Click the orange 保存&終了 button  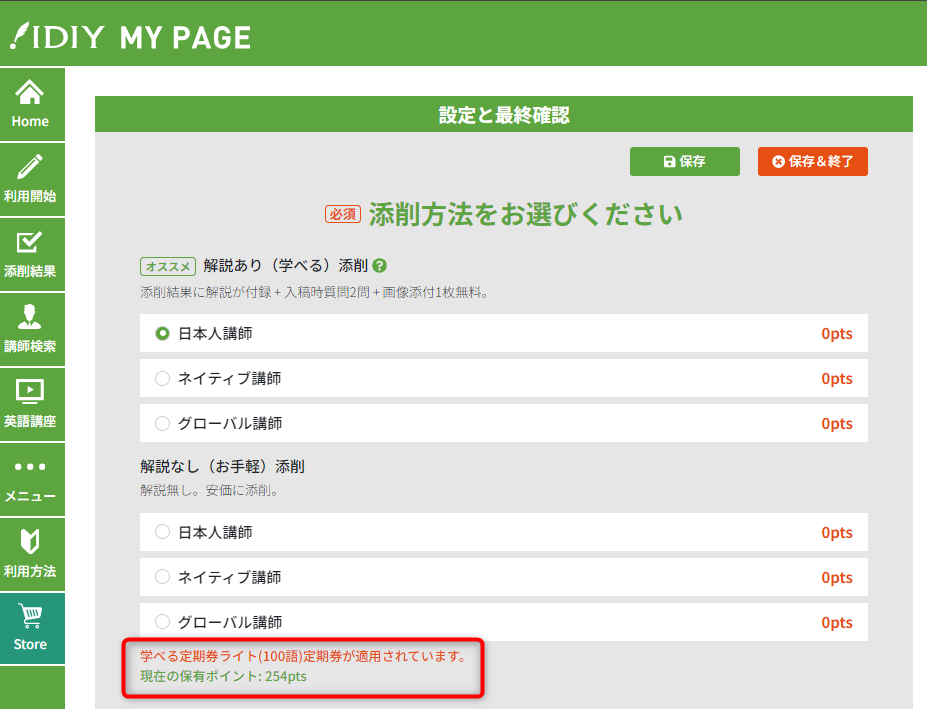[x=812, y=161]
